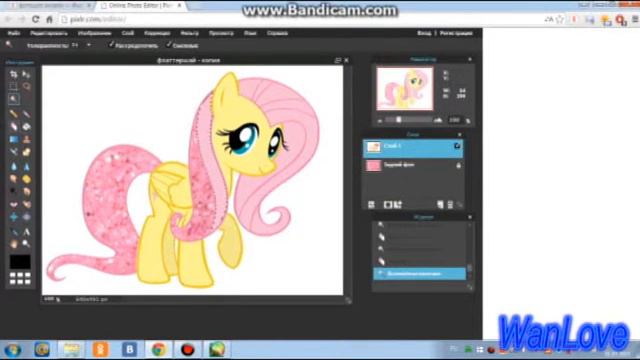Click the Navigator preview thumbnail
Viewport: 640px width, 360px height.
[x=404, y=89]
